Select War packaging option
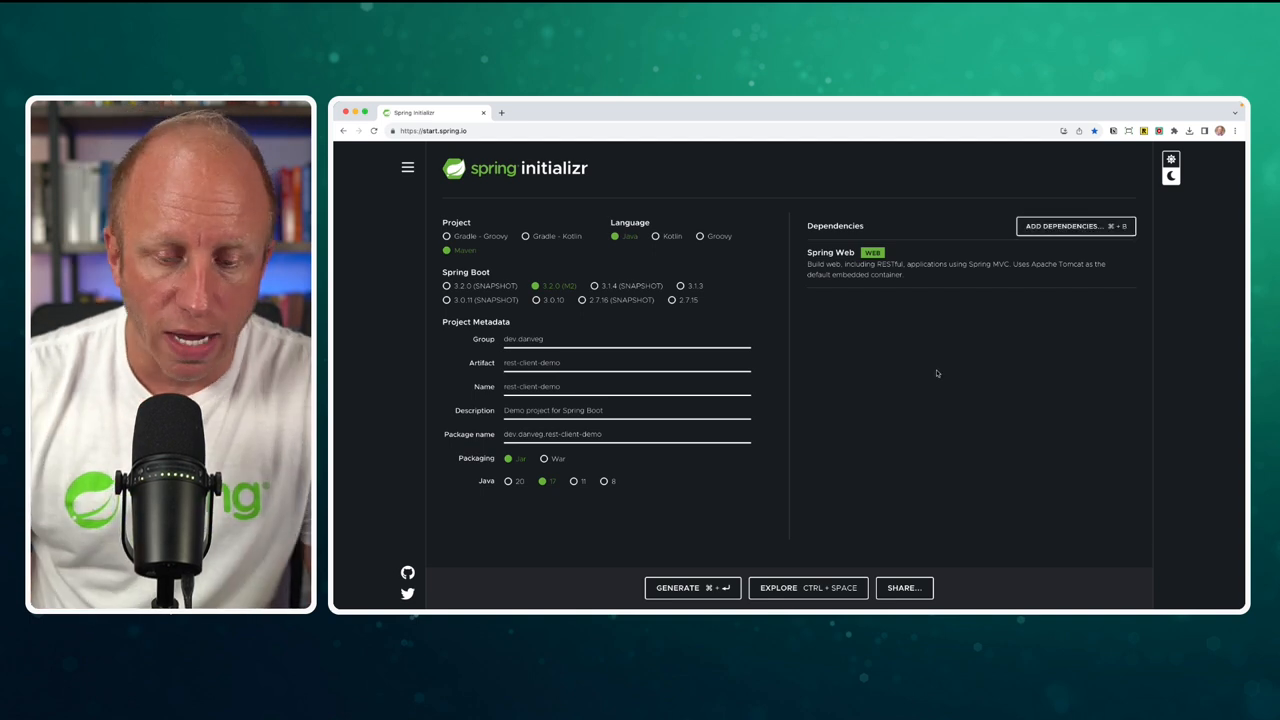The width and height of the screenshot is (1280, 720). [553, 459]
